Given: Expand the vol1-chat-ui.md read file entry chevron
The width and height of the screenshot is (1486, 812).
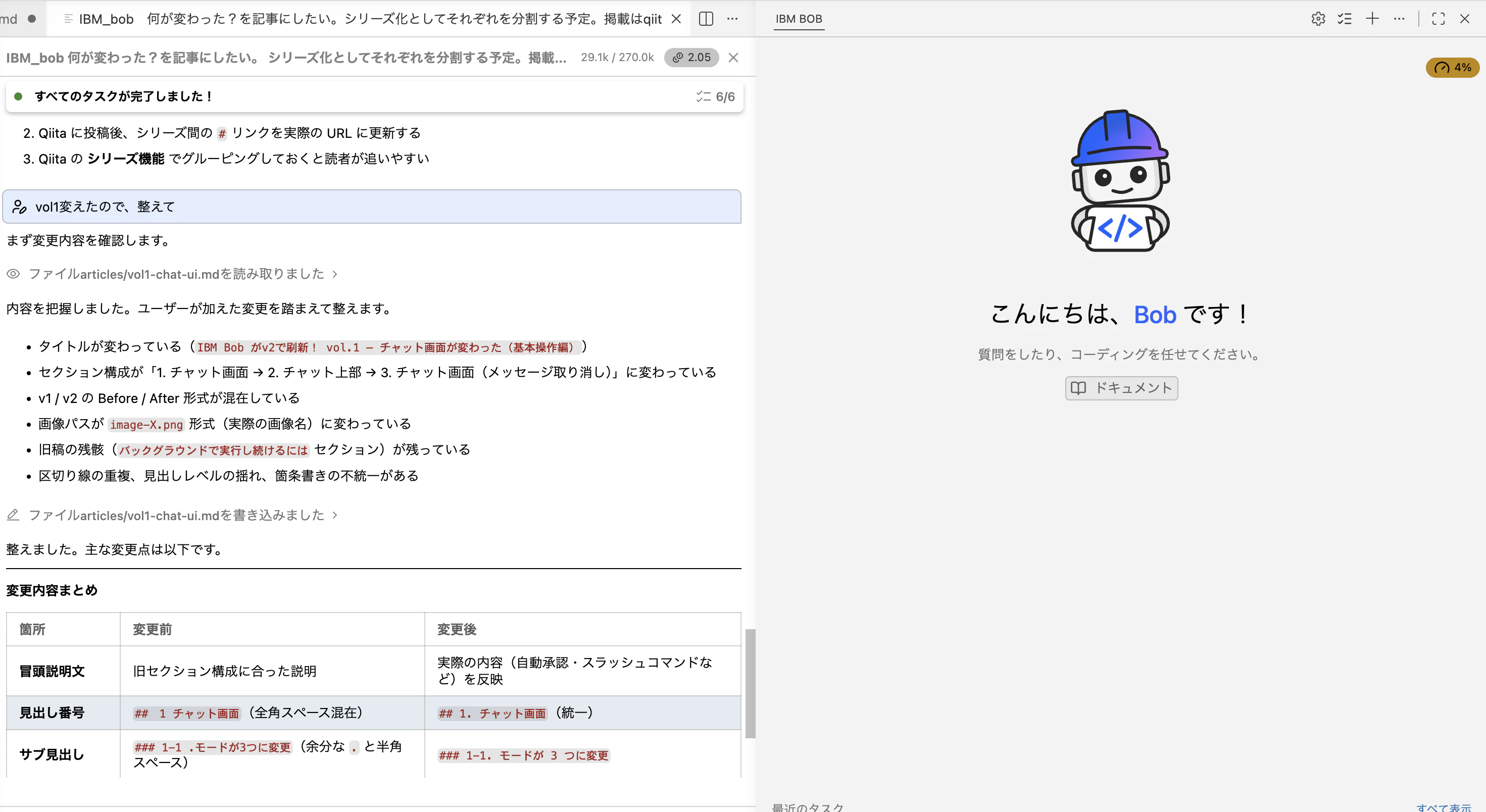Looking at the screenshot, I should click(x=334, y=274).
